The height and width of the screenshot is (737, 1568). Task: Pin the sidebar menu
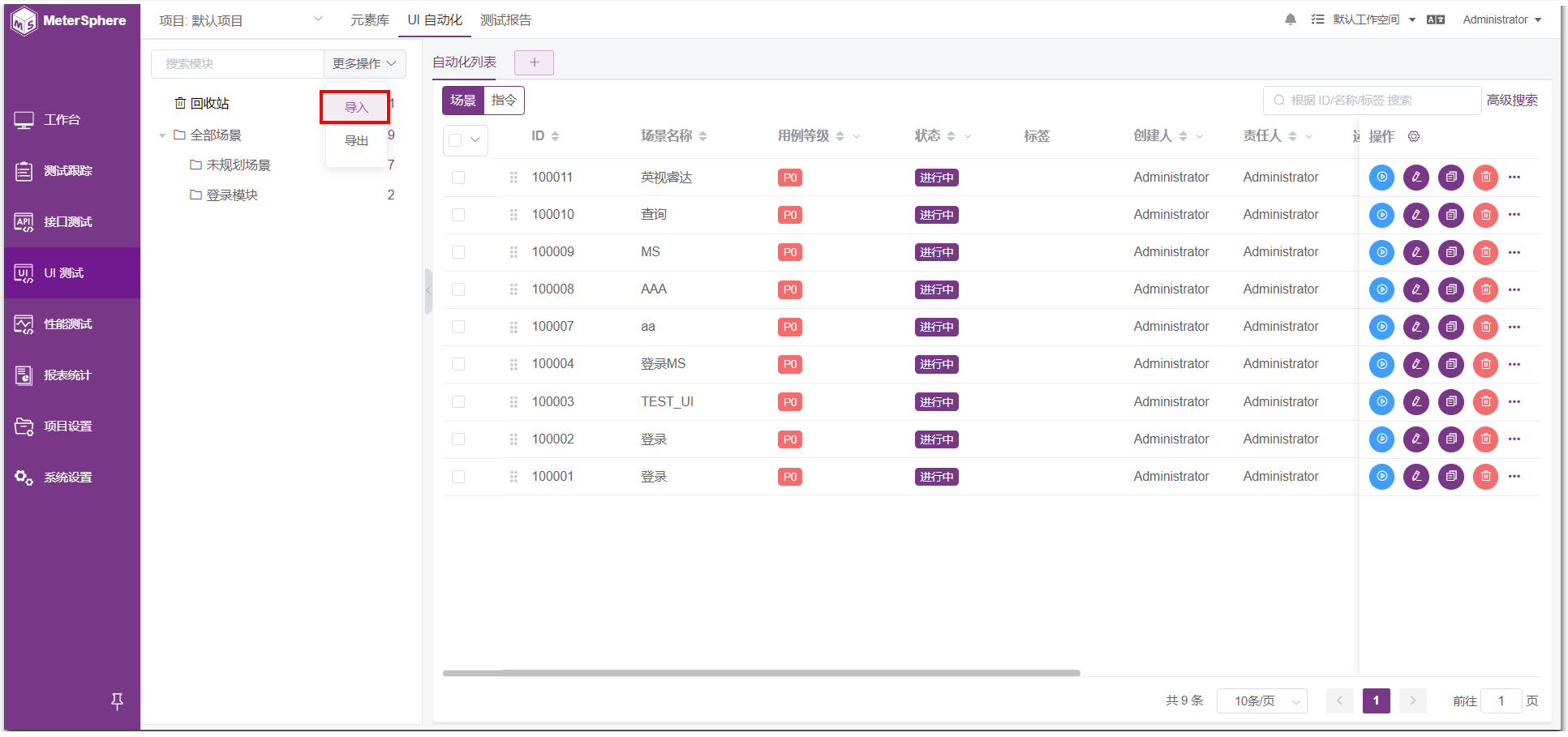(117, 701)
